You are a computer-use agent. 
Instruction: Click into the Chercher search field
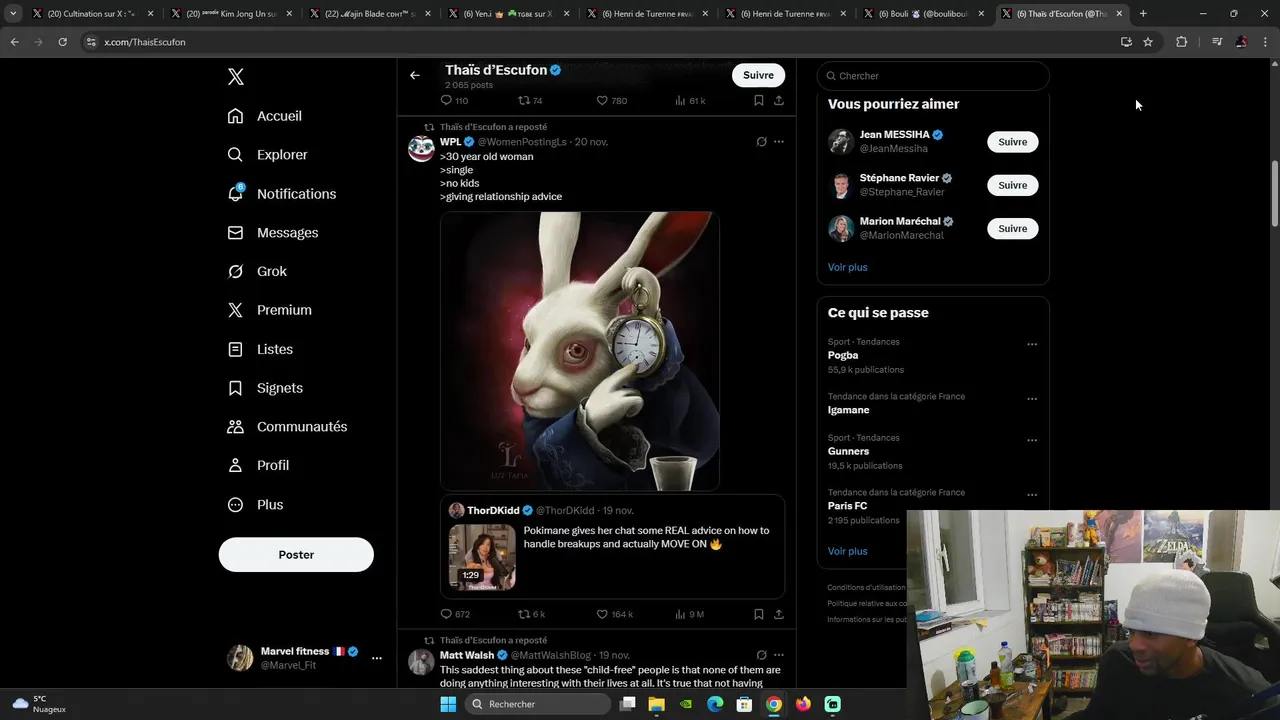[x=933, y=76]
